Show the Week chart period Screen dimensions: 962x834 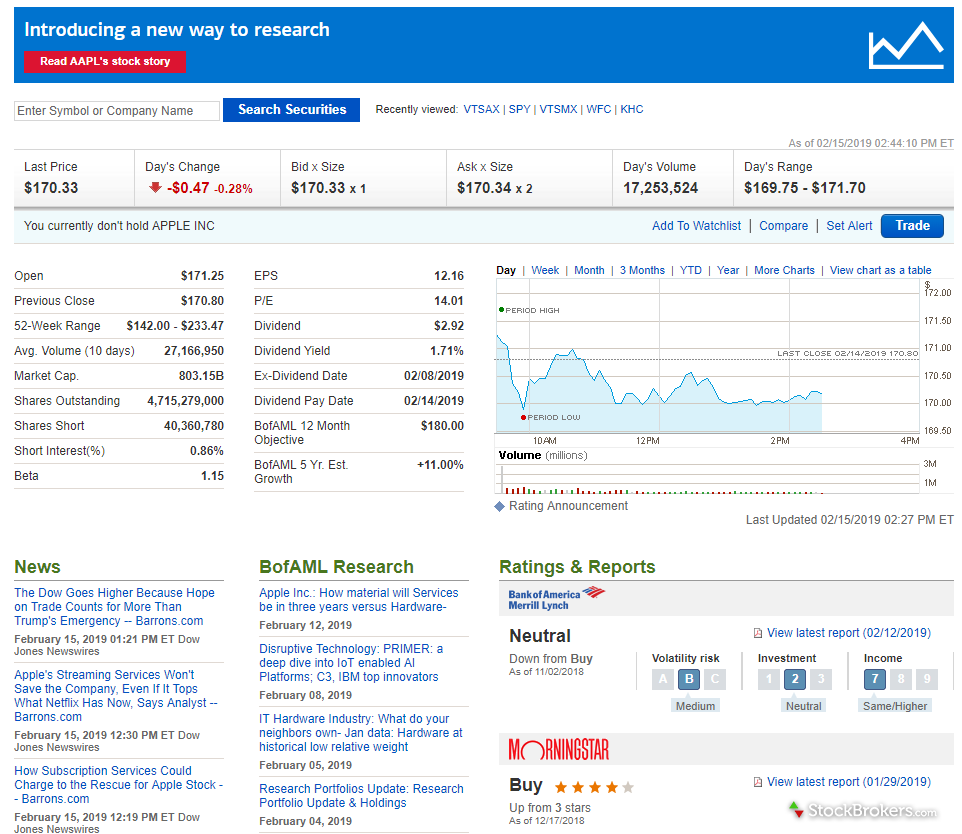(x=545, y=270)
